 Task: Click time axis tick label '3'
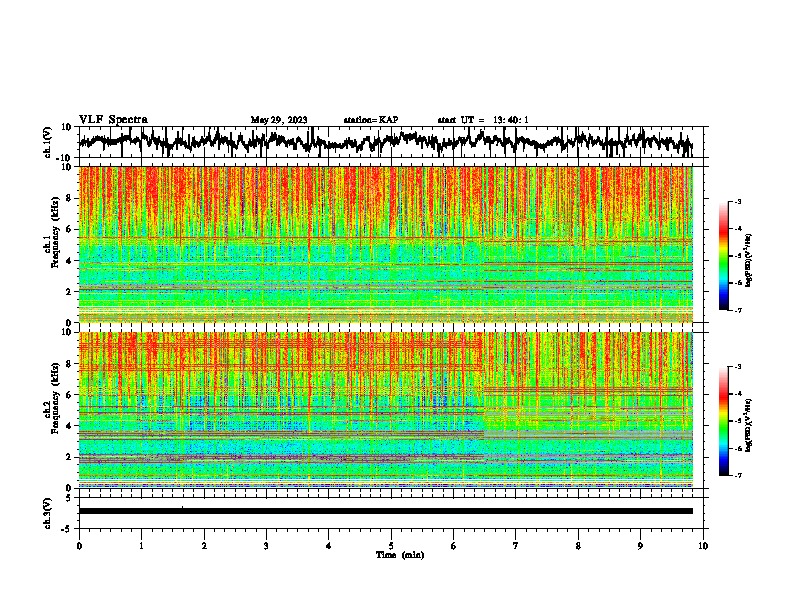[x=266, y=546]
